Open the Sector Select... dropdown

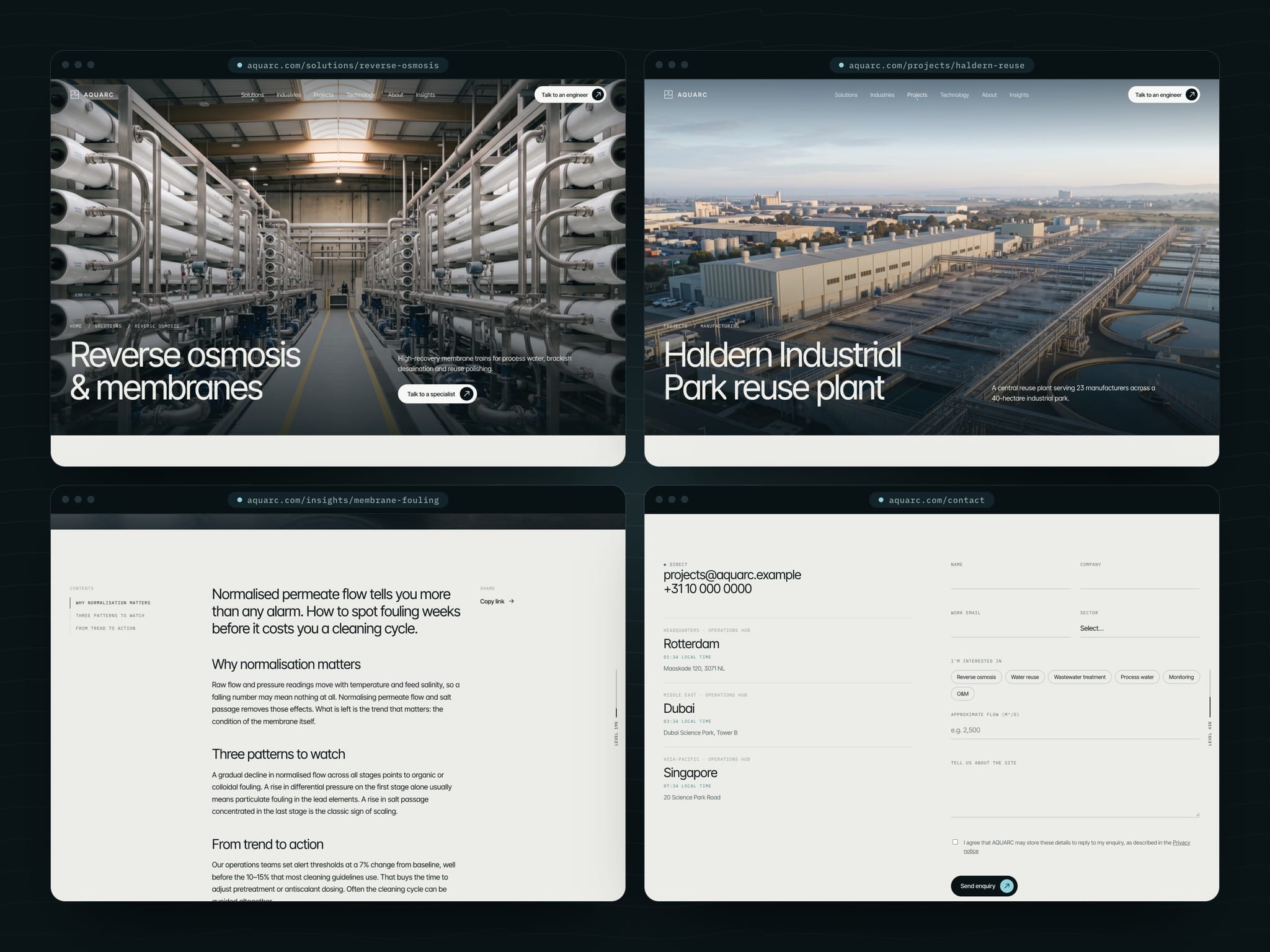[1140, 628]
